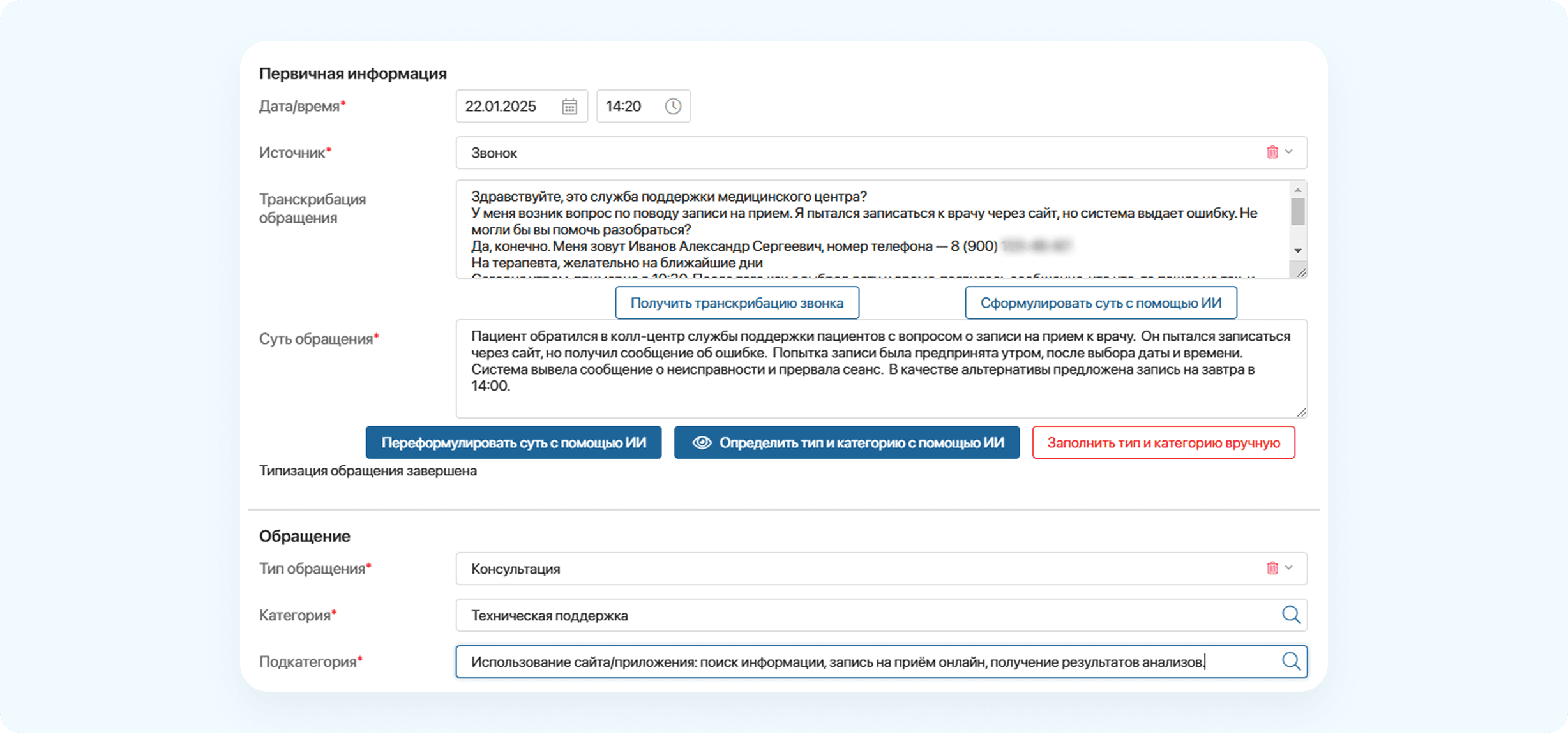Clear Источник value with trash icon
This screenshot has width=1568, height=753.
[1272, 153]
